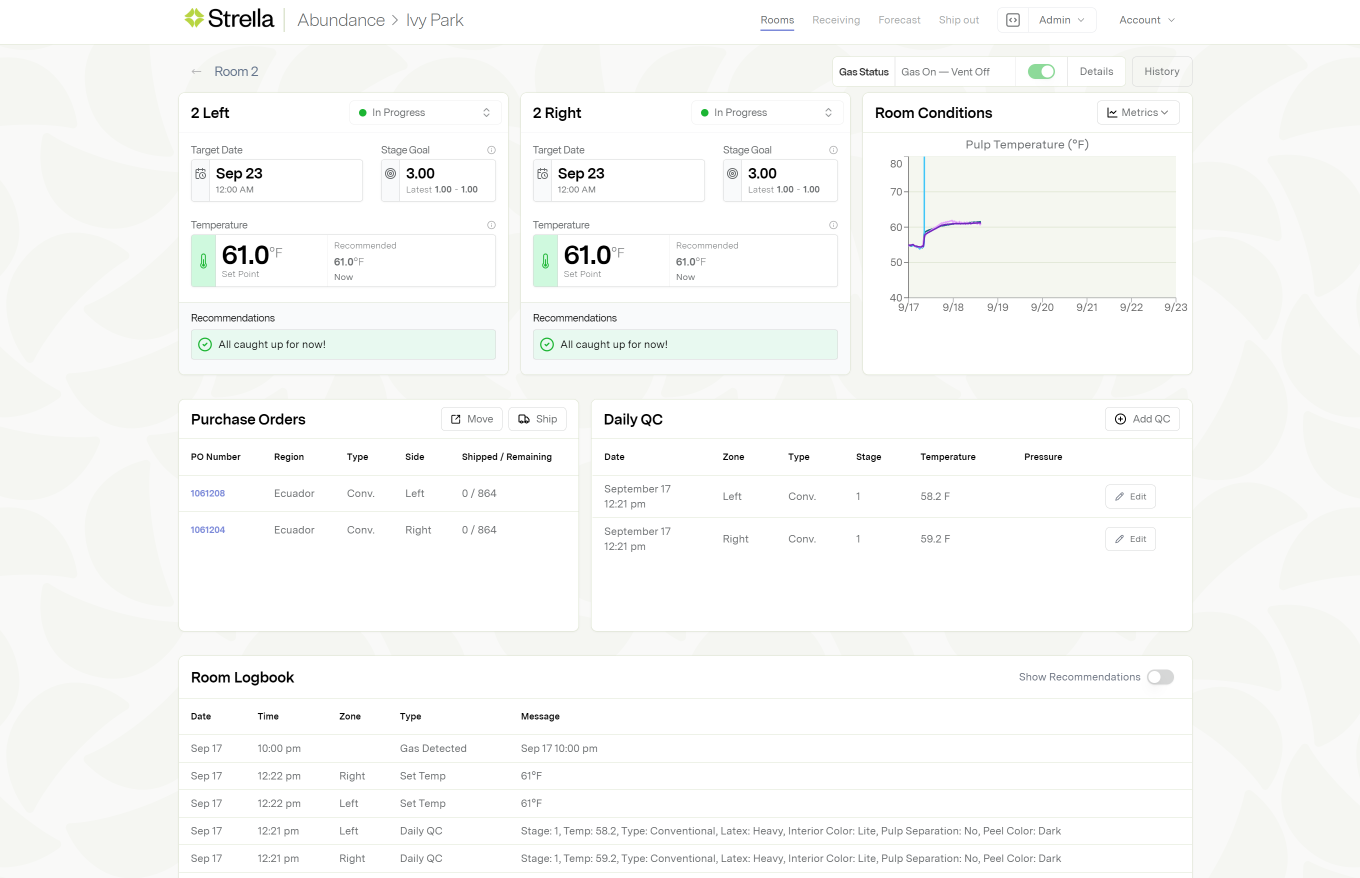
Task: Click the Strella logo
Action: 229,18
